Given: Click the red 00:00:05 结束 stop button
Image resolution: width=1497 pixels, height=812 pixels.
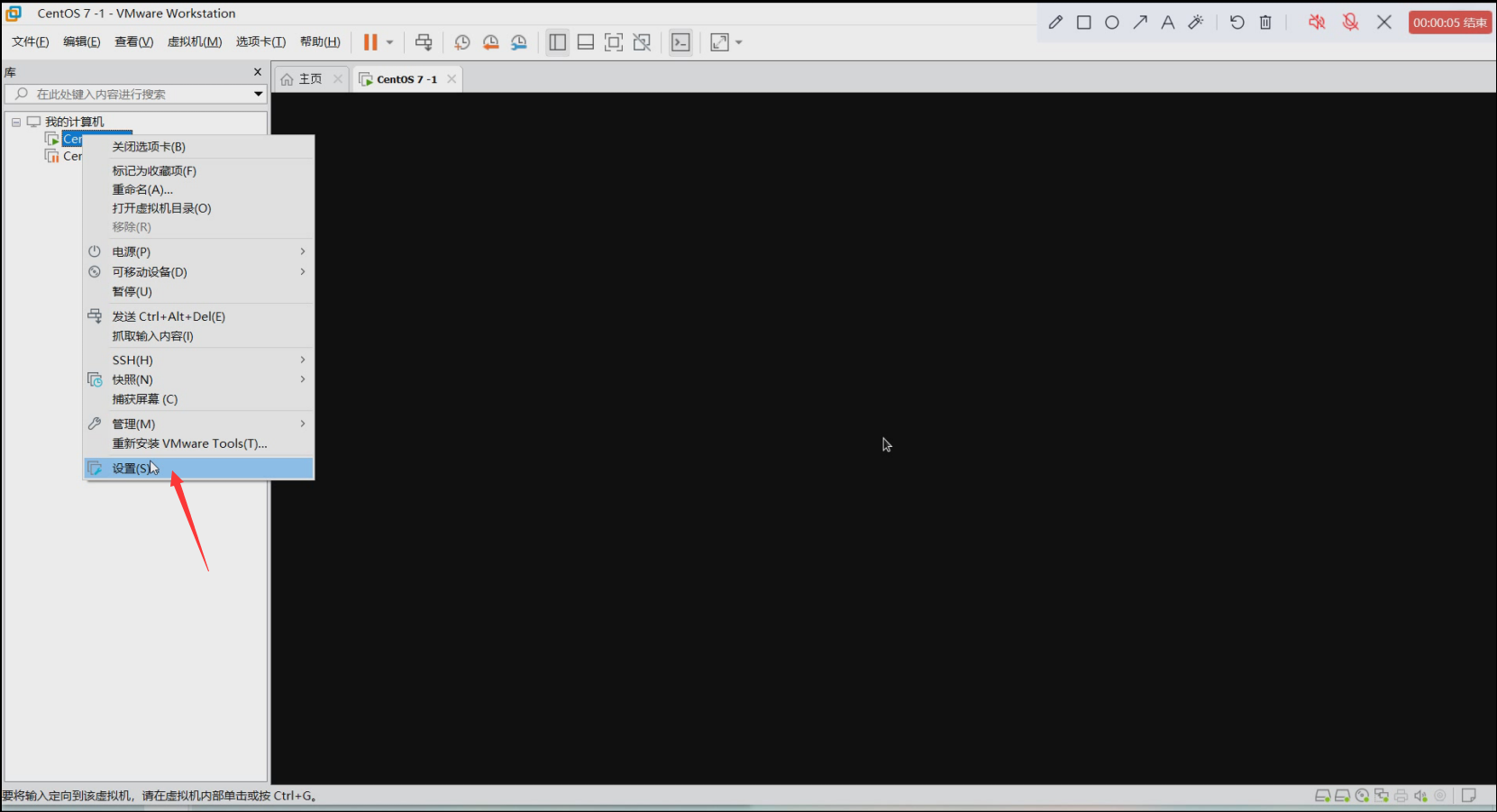Looking at the screenshot, I should pos(1450,23).
